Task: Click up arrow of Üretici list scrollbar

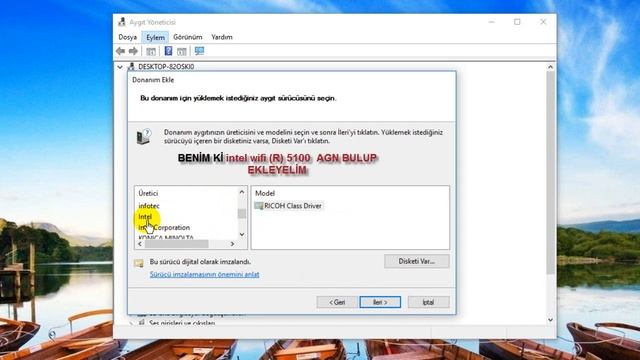Action: pos(242,191)
